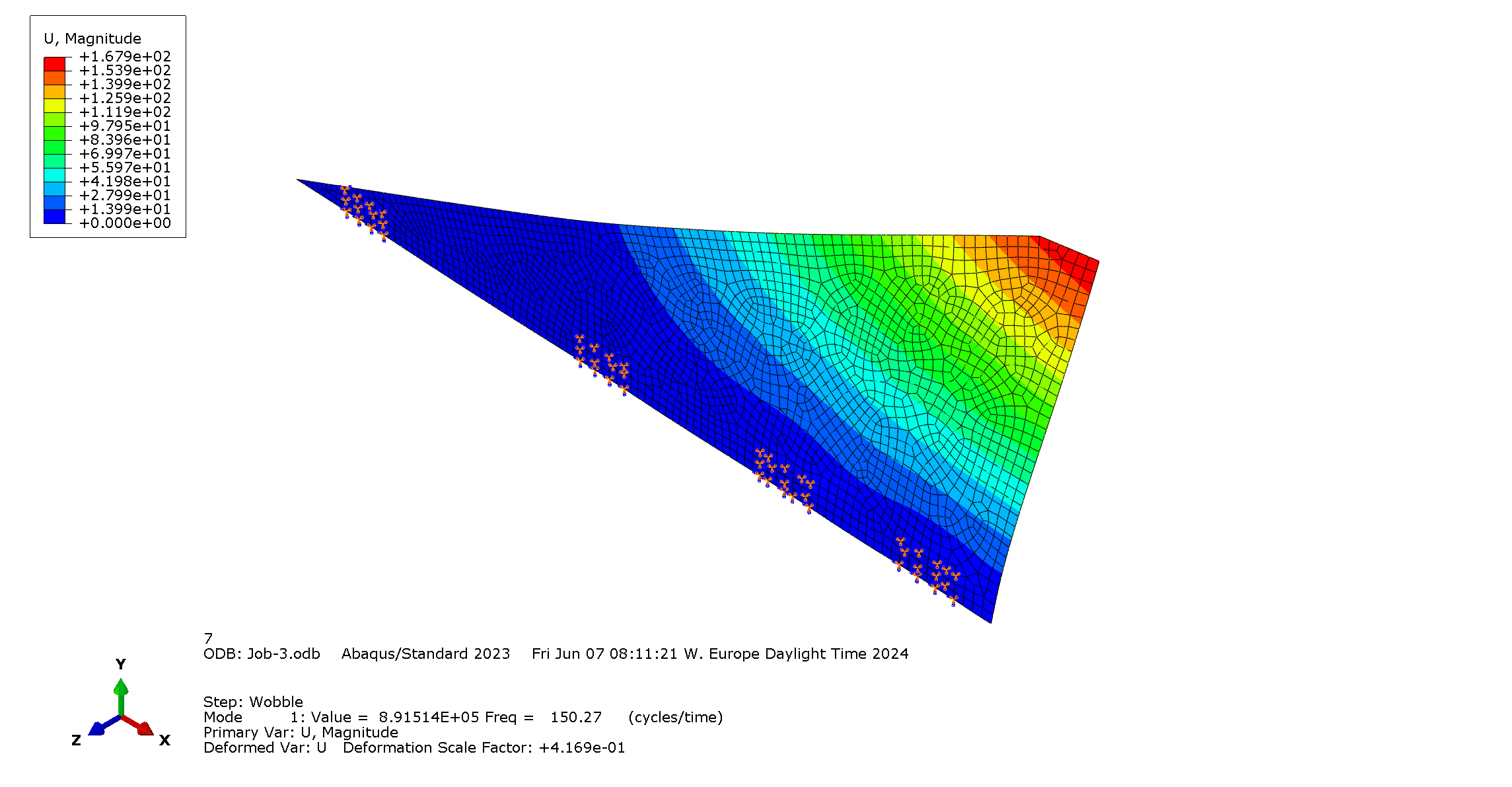Click the Mode 1 frequency value 150.27

pyautogui.click(x=576, y=718)
